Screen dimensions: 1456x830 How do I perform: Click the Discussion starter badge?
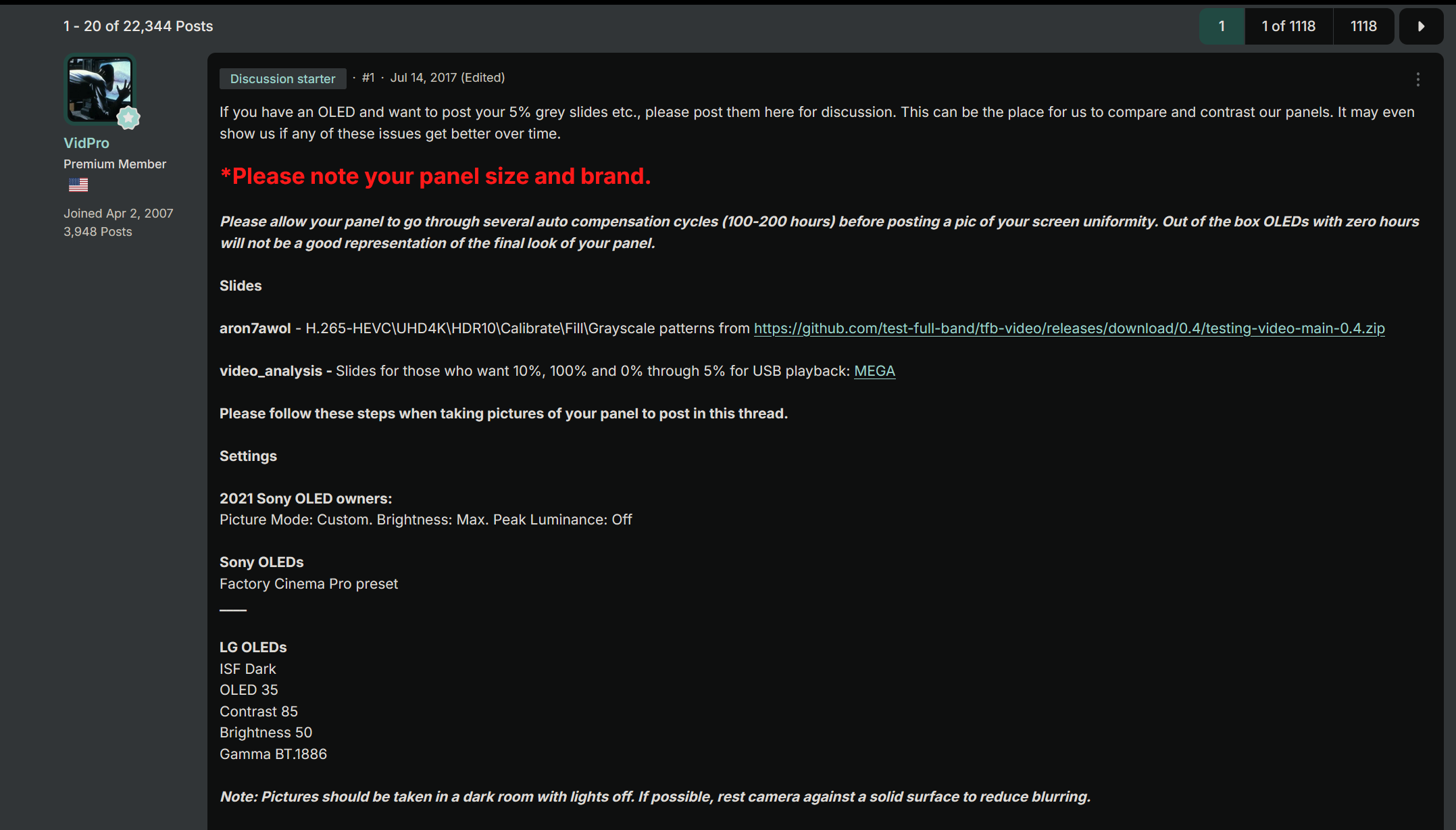tap(282, 78)
